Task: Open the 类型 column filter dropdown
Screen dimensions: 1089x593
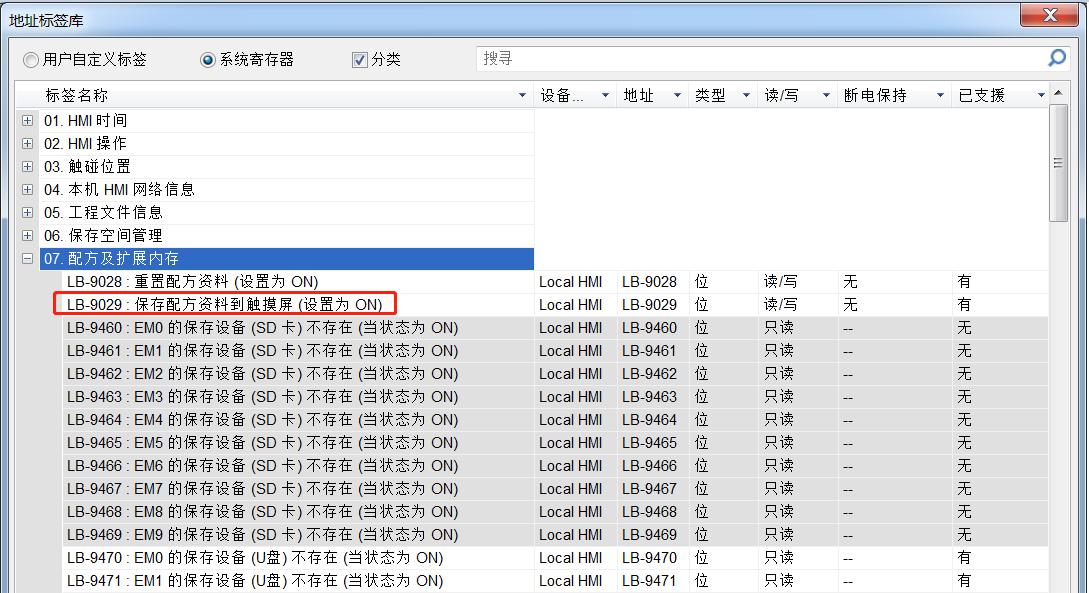Action: (746, 95)
